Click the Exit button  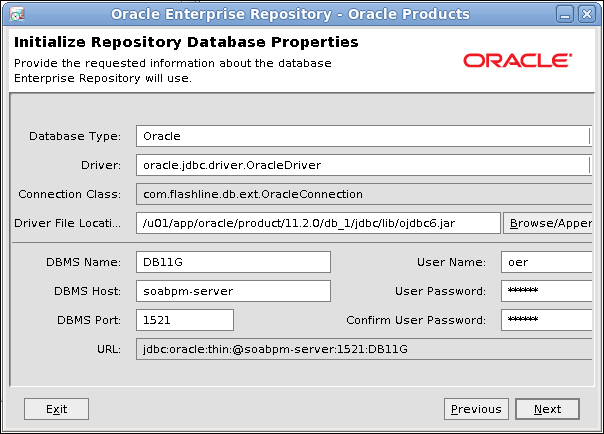pos(56,409)
